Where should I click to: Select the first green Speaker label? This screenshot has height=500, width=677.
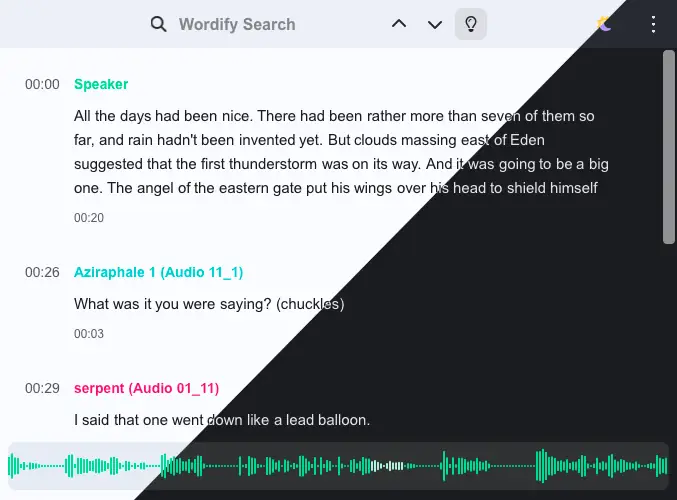101,84
